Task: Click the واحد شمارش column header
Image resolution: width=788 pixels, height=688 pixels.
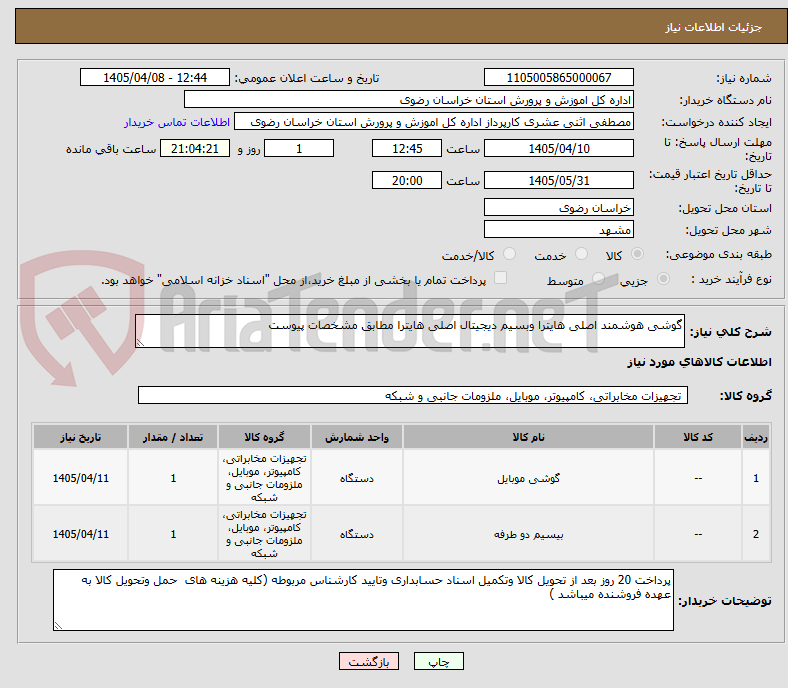Action: point(356,437)
